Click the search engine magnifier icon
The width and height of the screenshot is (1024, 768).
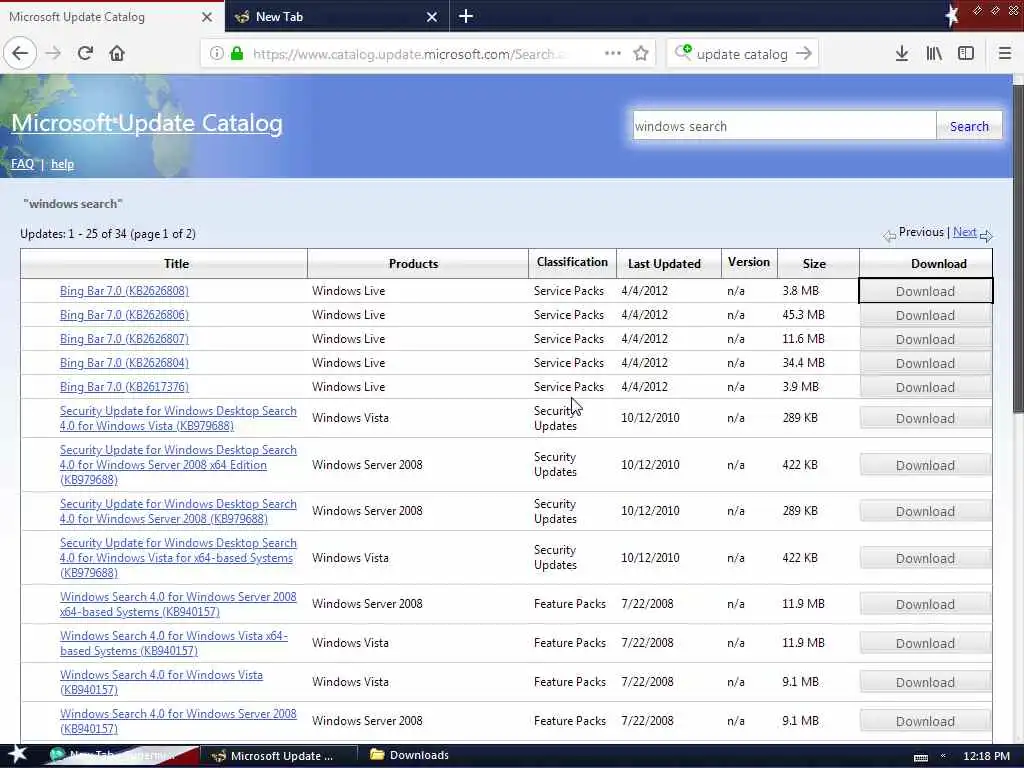coord(682,52)
